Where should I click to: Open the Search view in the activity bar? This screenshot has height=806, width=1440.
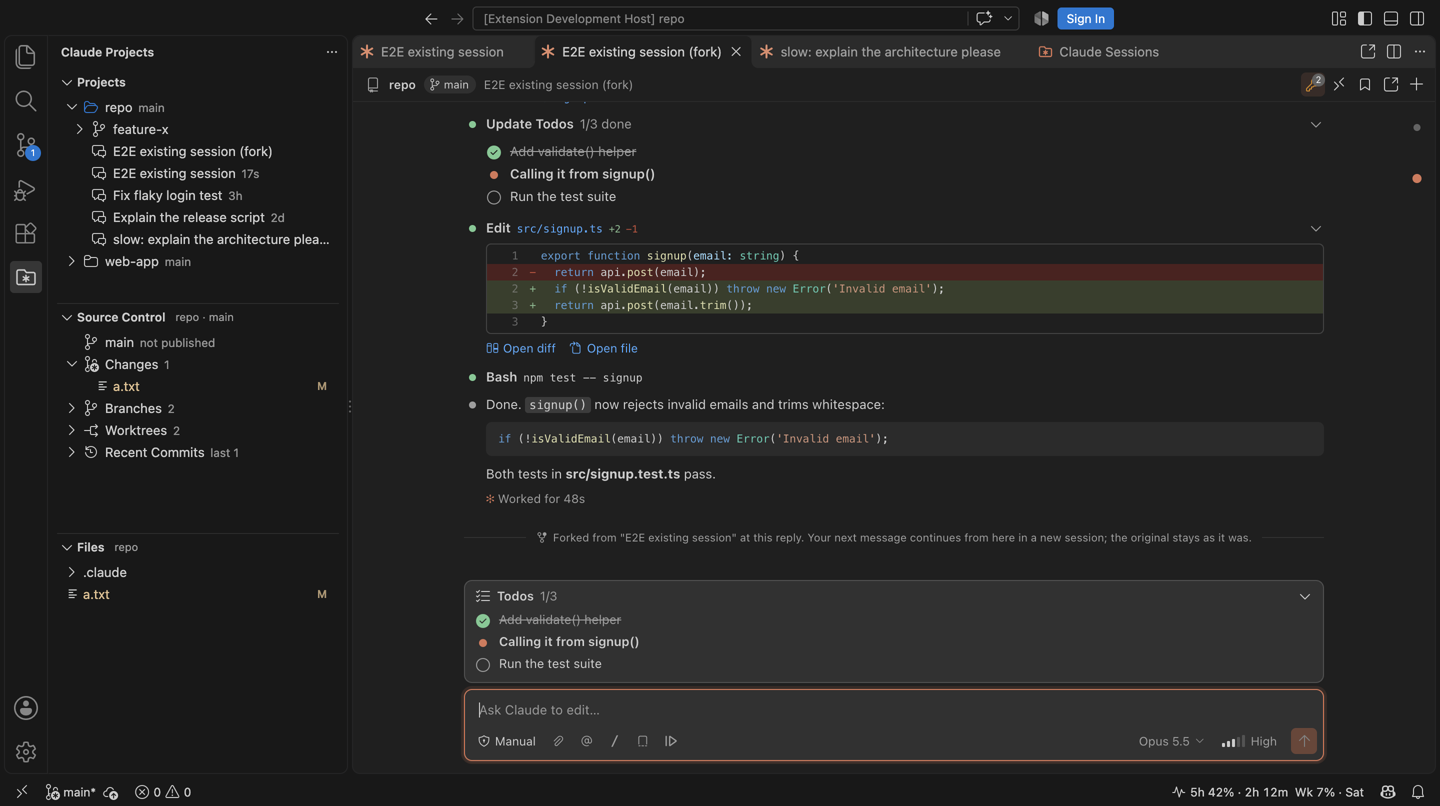pos(26,101)
